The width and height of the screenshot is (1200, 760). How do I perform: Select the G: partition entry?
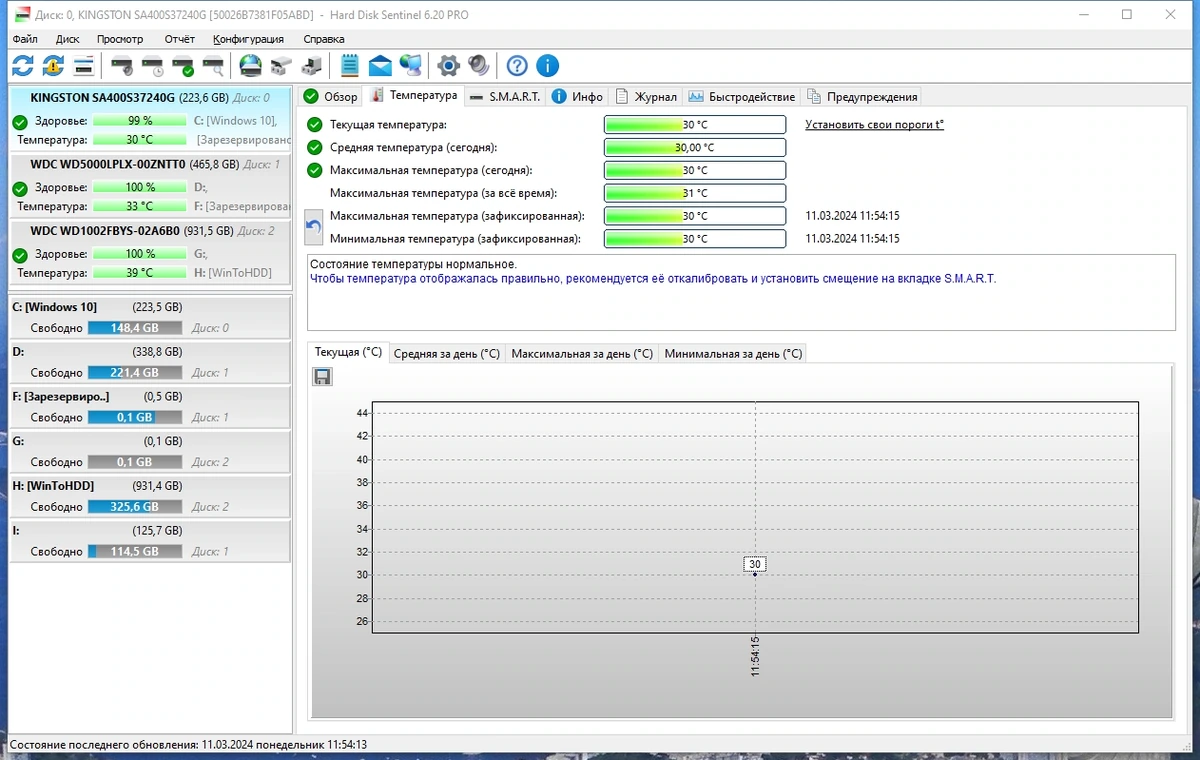[150, 452]
